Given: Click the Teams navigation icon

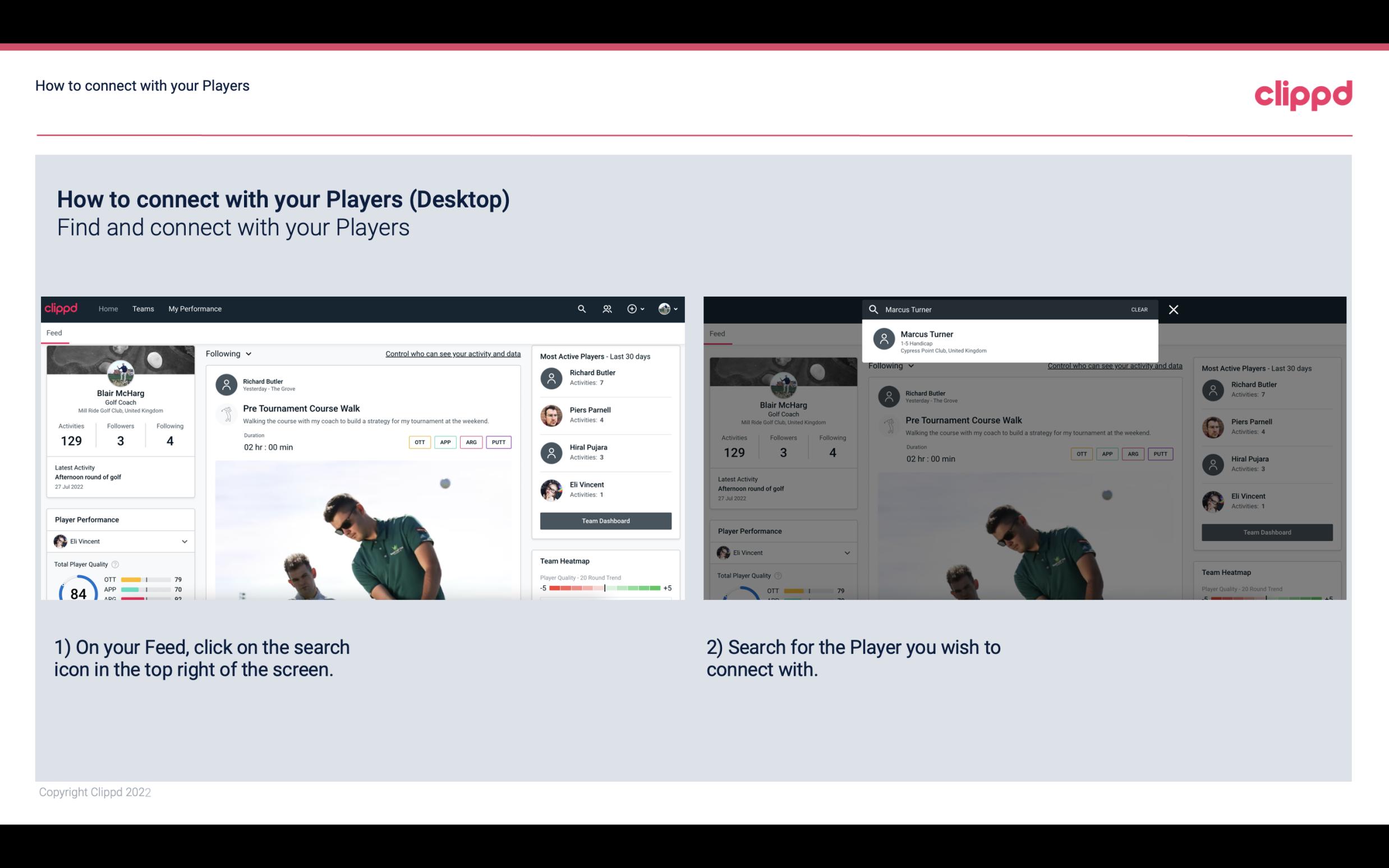Looking at the screenshot, I should click(143, 308).
